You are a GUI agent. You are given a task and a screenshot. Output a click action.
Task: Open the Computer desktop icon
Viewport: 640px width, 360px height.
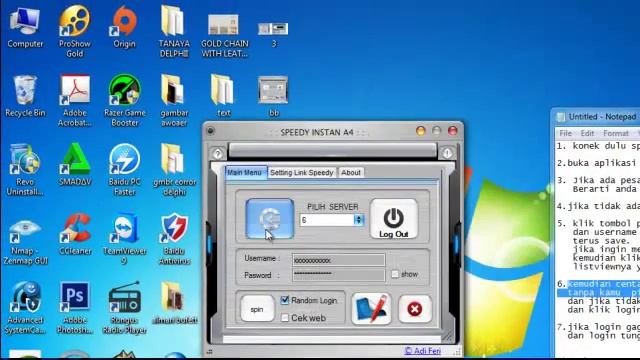(x=25, y=27)
